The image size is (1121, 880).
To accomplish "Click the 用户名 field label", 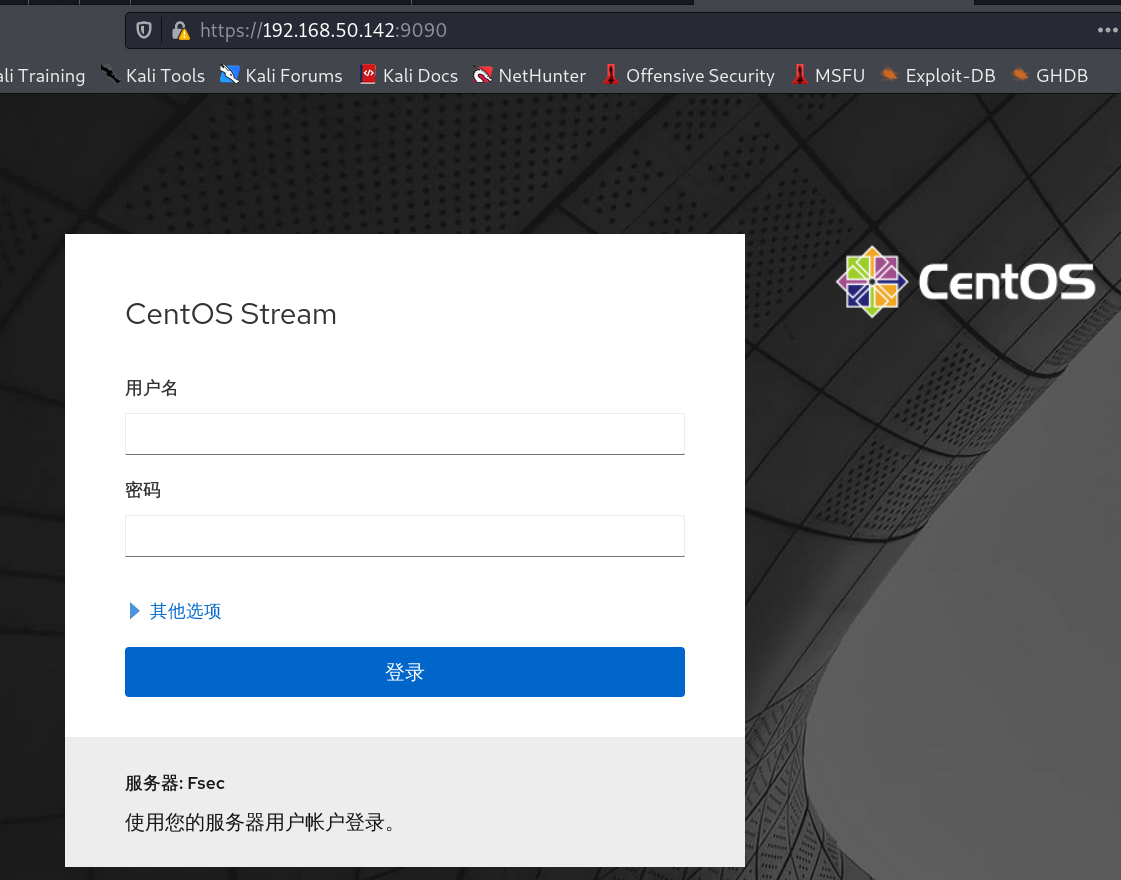I will 152,388.
